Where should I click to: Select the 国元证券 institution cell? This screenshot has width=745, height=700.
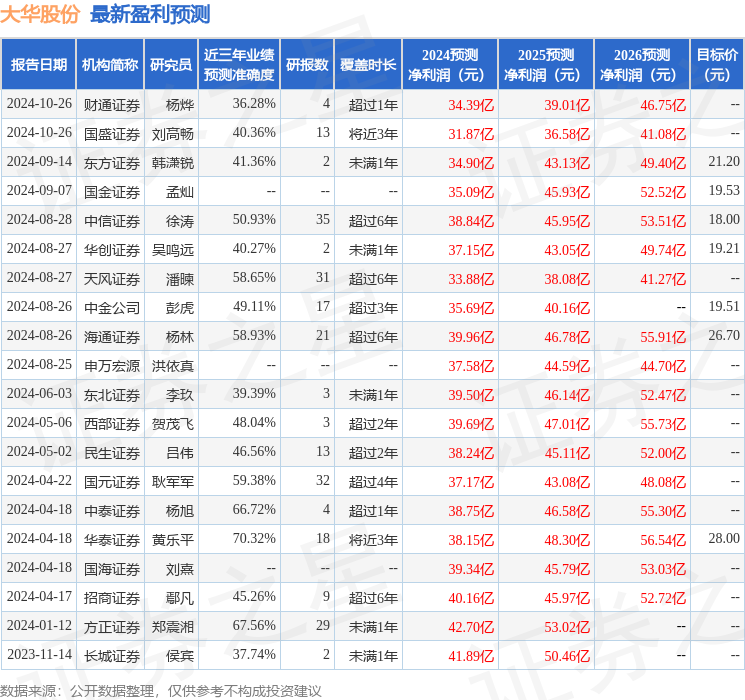112,481
